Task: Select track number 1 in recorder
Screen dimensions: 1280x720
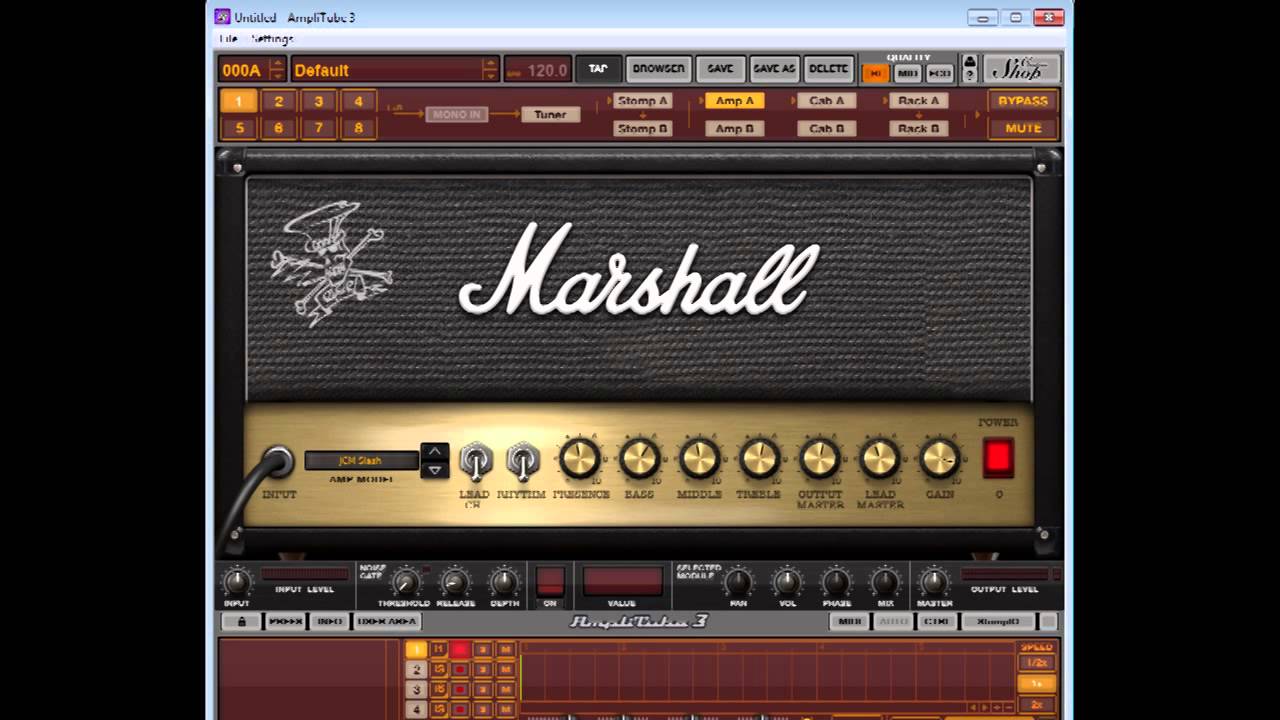Action: point(416,650)
